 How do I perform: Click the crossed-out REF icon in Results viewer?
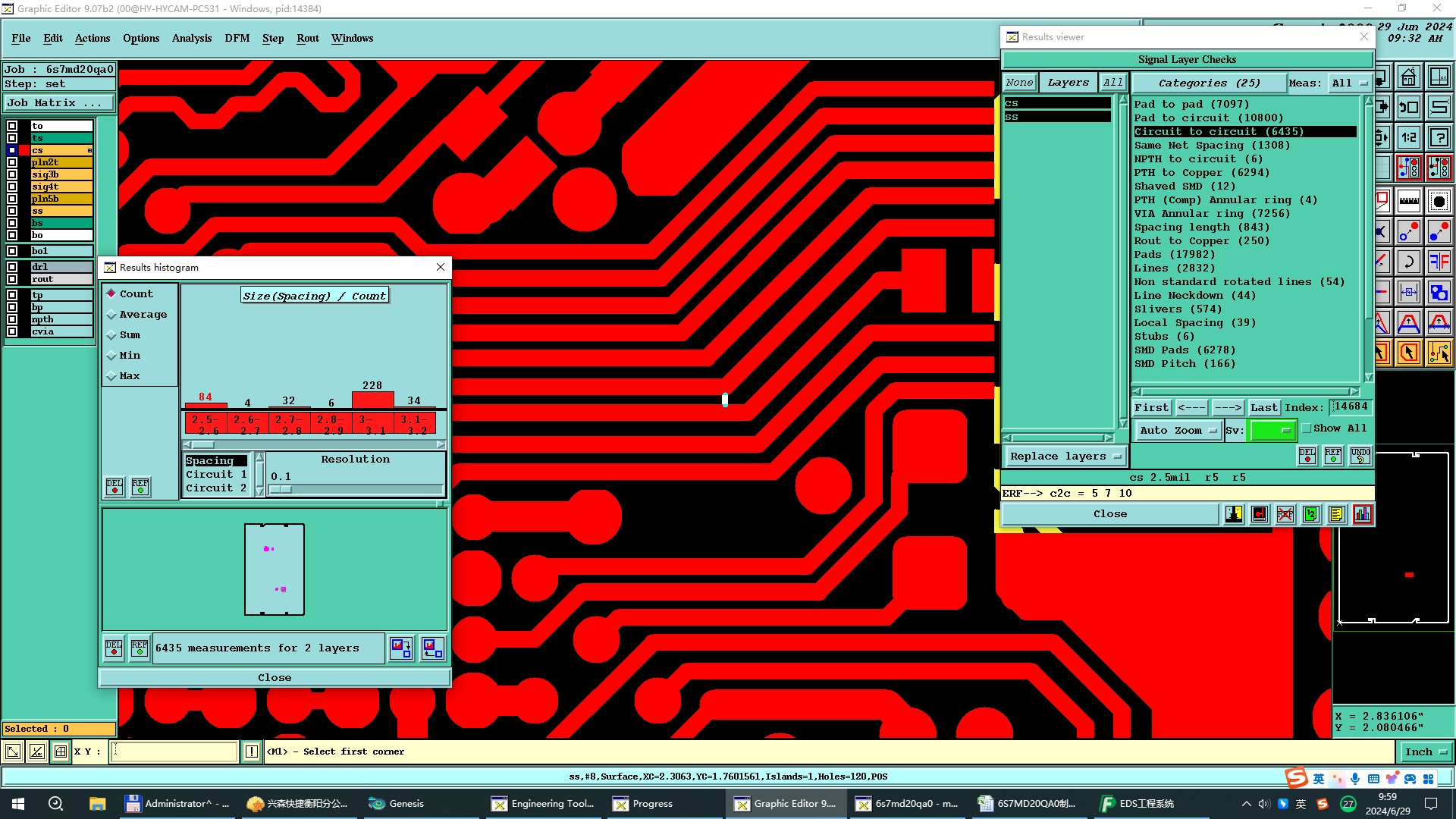pos(1285,514)
